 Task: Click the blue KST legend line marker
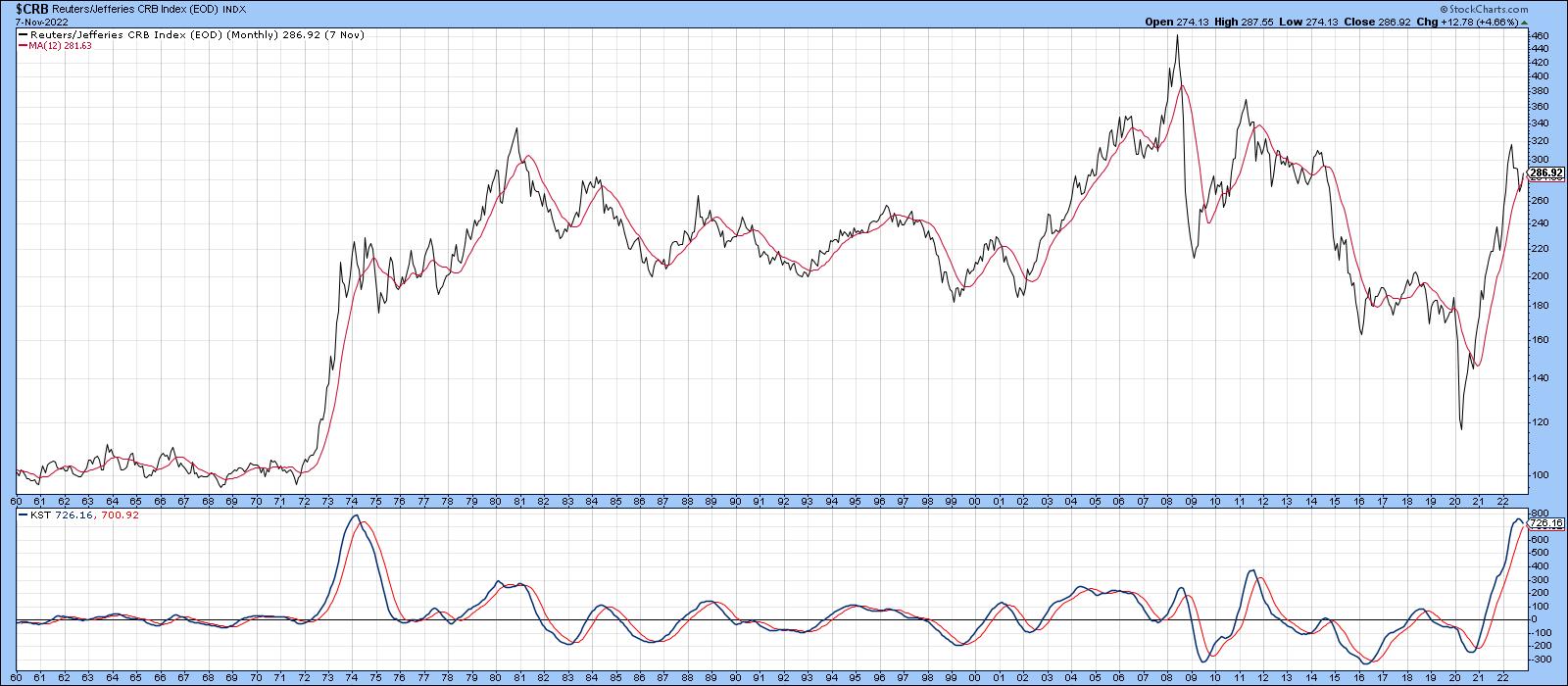click(22, 514)
